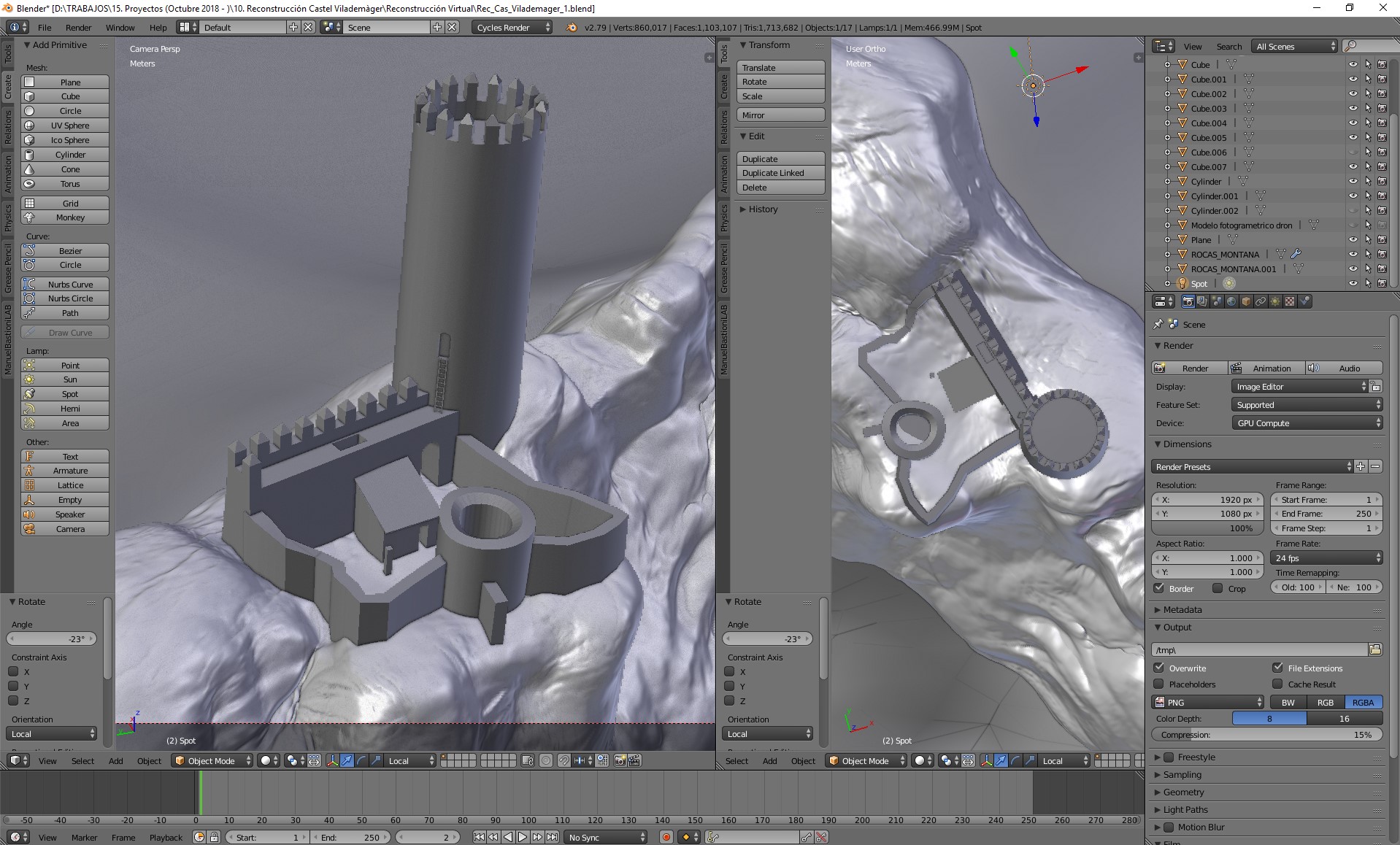Click the Duplicate button in the Edit panel

tap(759, 159)
